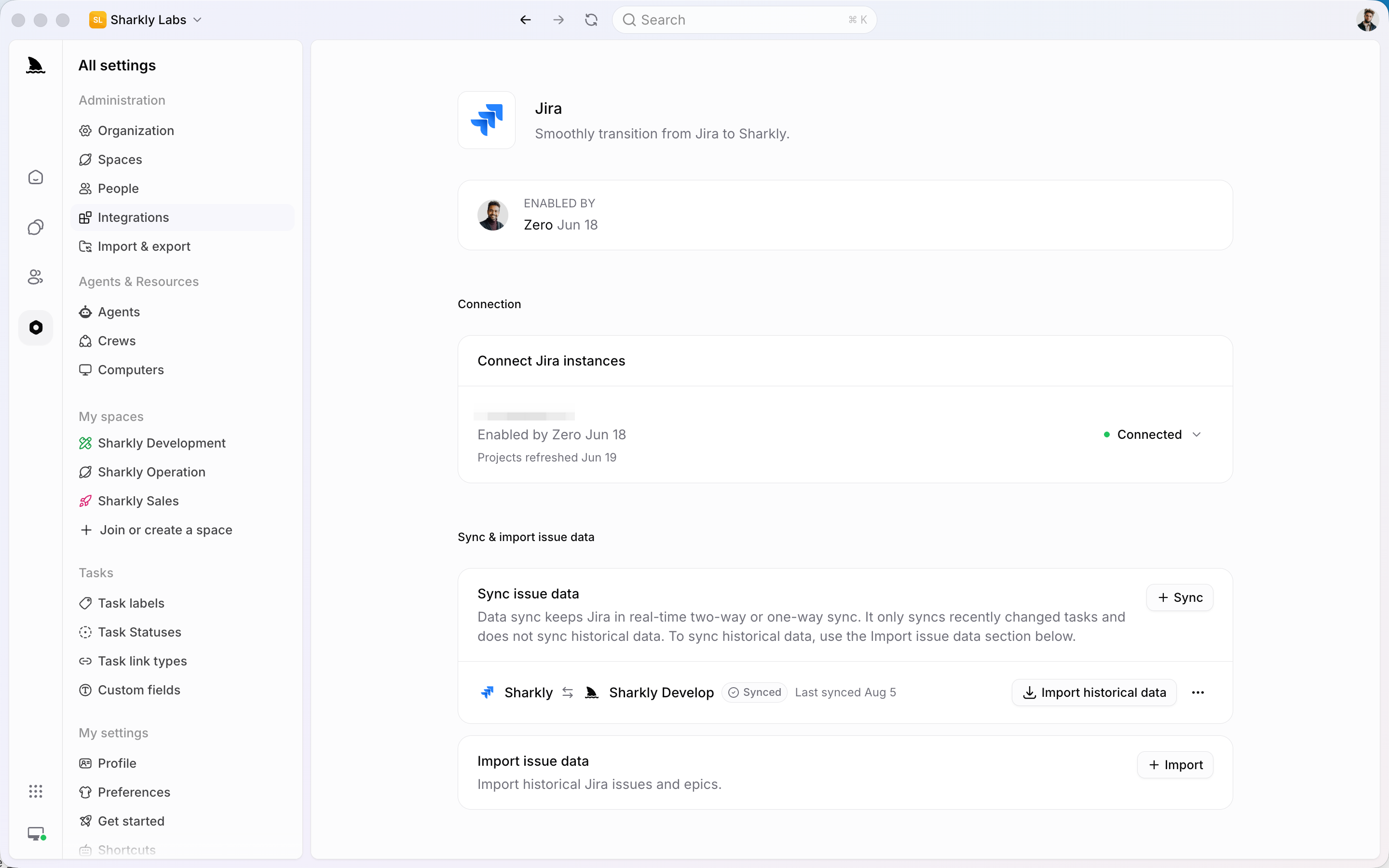This screenshot has width=1389, height=868.
Task: Select the settings hexagon icon in left rail
Action: tap(36, 327)
